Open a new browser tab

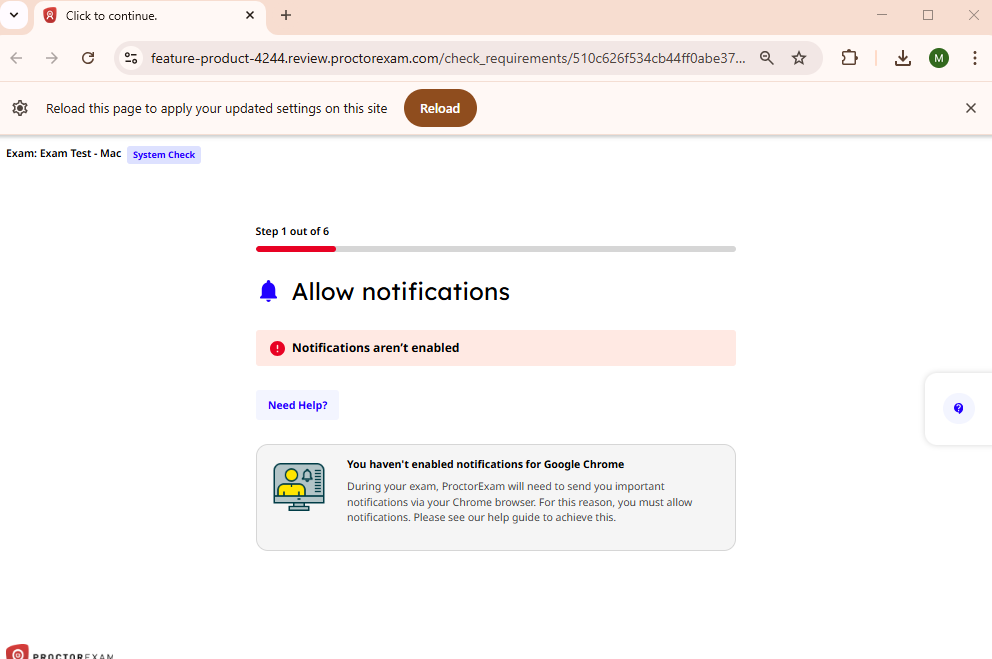point(286,15)
